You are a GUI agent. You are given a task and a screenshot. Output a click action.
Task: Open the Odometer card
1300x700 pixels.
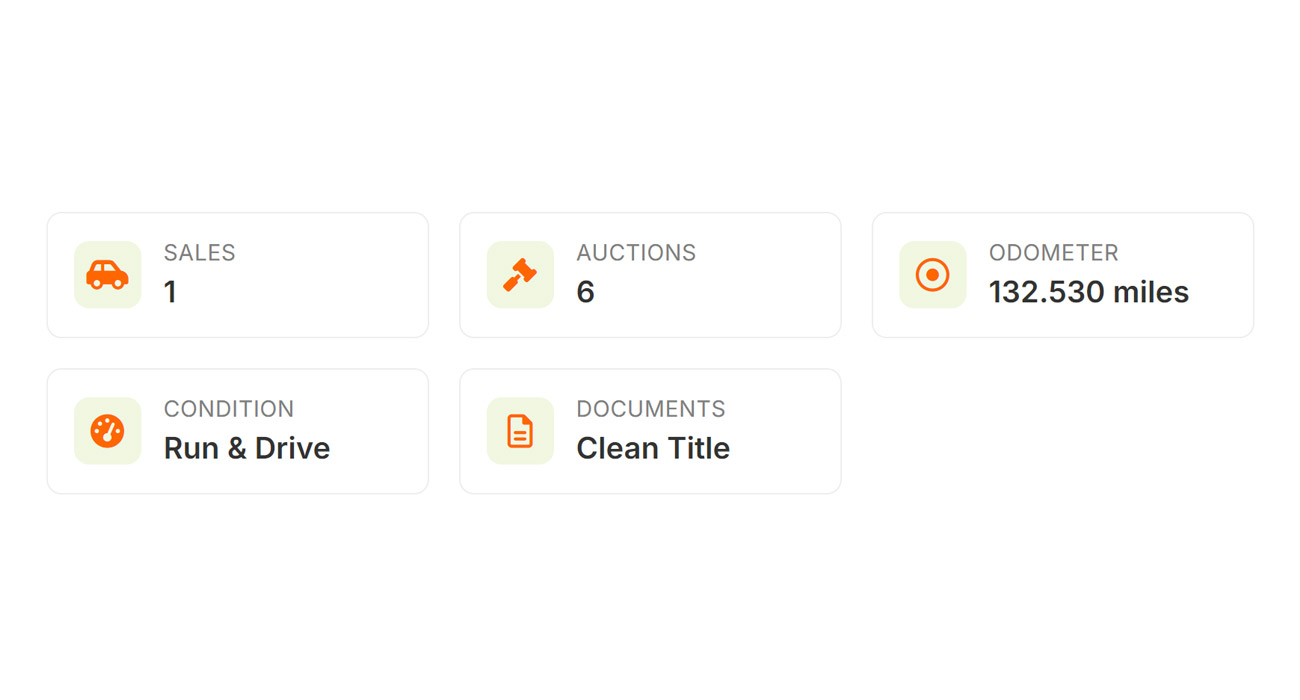pyautogui.click(x=1063, y=275)
